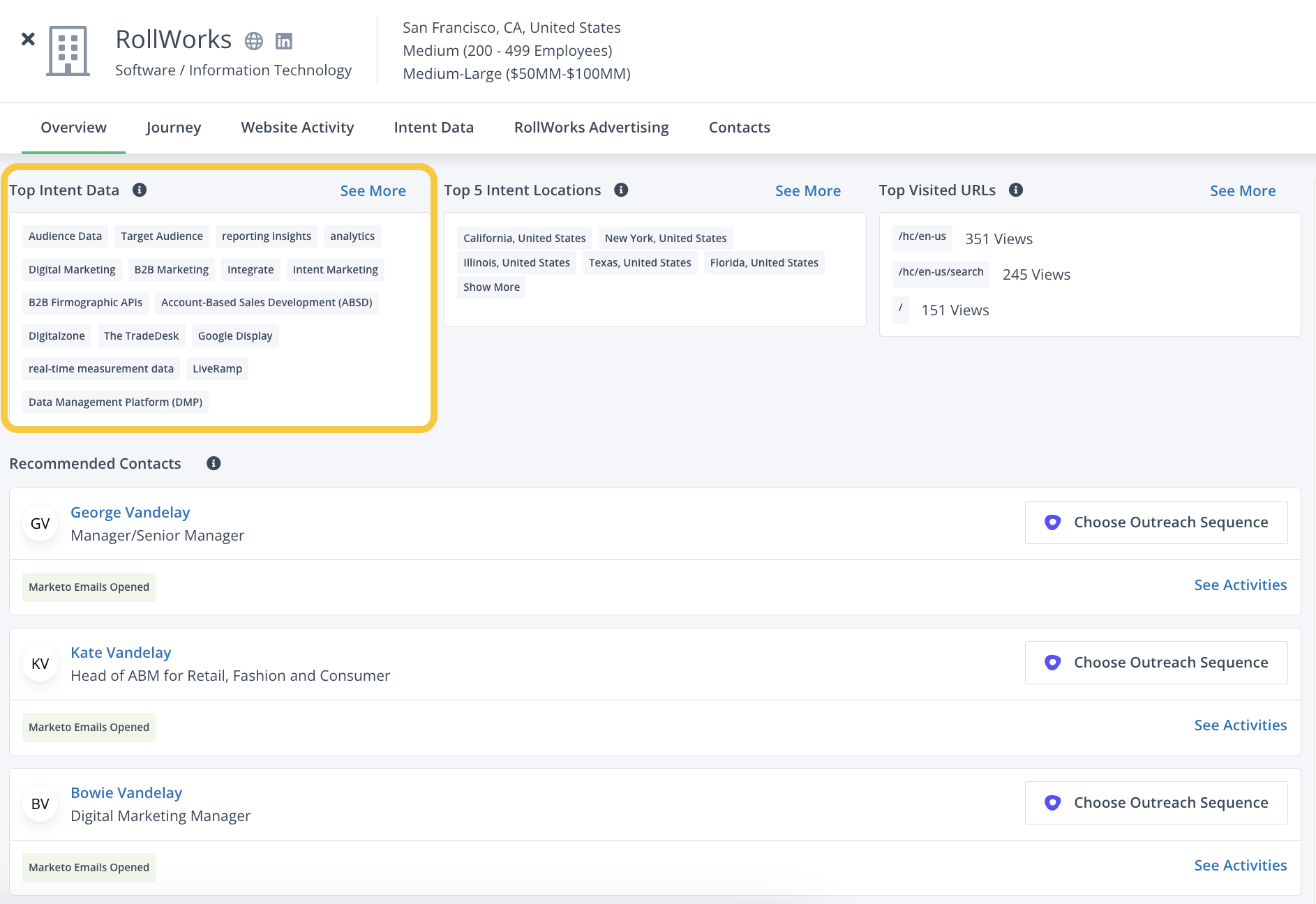Click the GV avatar for George Vandelay
Viewport: 1316px width, 904px height.
[x=40, y=524]
